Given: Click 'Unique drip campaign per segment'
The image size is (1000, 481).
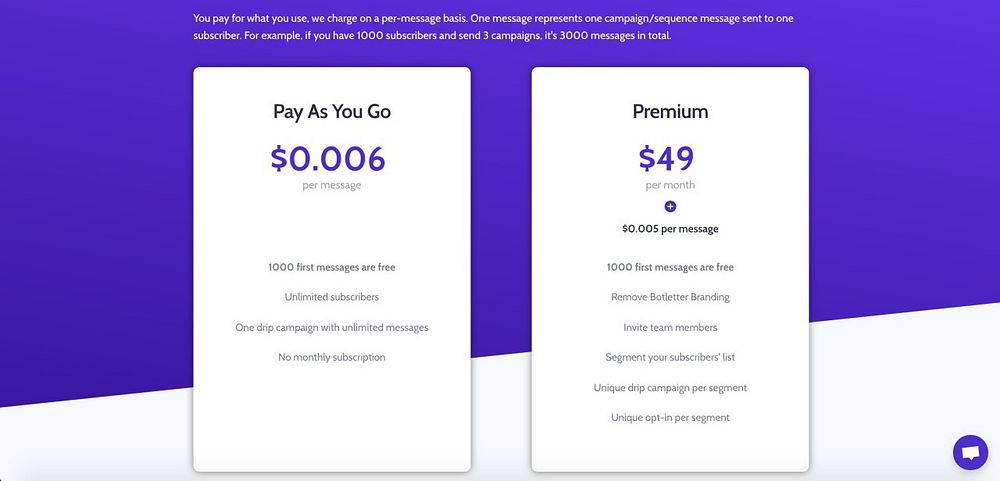Looking at the screenshot, I should (x=670, y=388).
